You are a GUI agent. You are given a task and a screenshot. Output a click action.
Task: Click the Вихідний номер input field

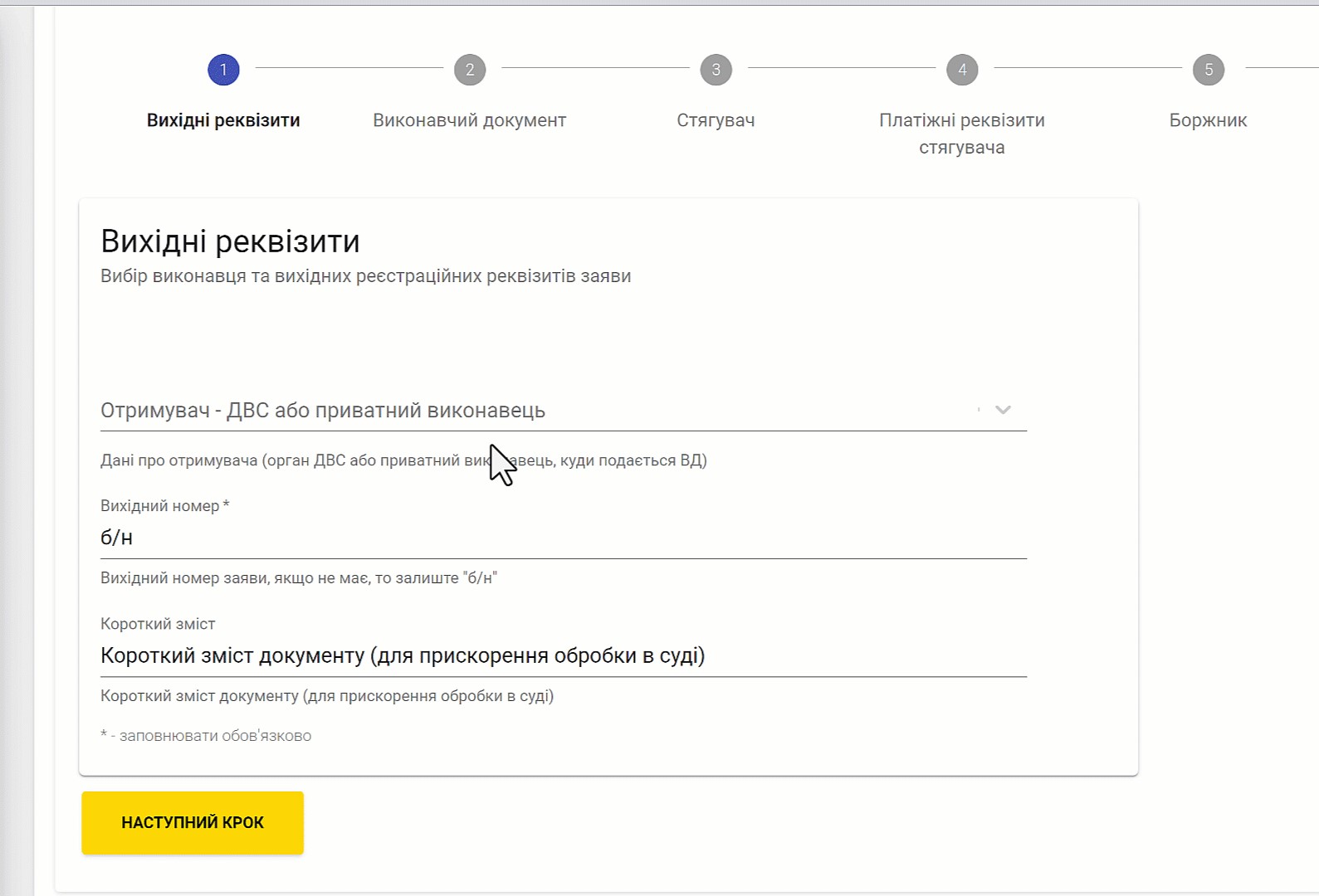point(563,538)
